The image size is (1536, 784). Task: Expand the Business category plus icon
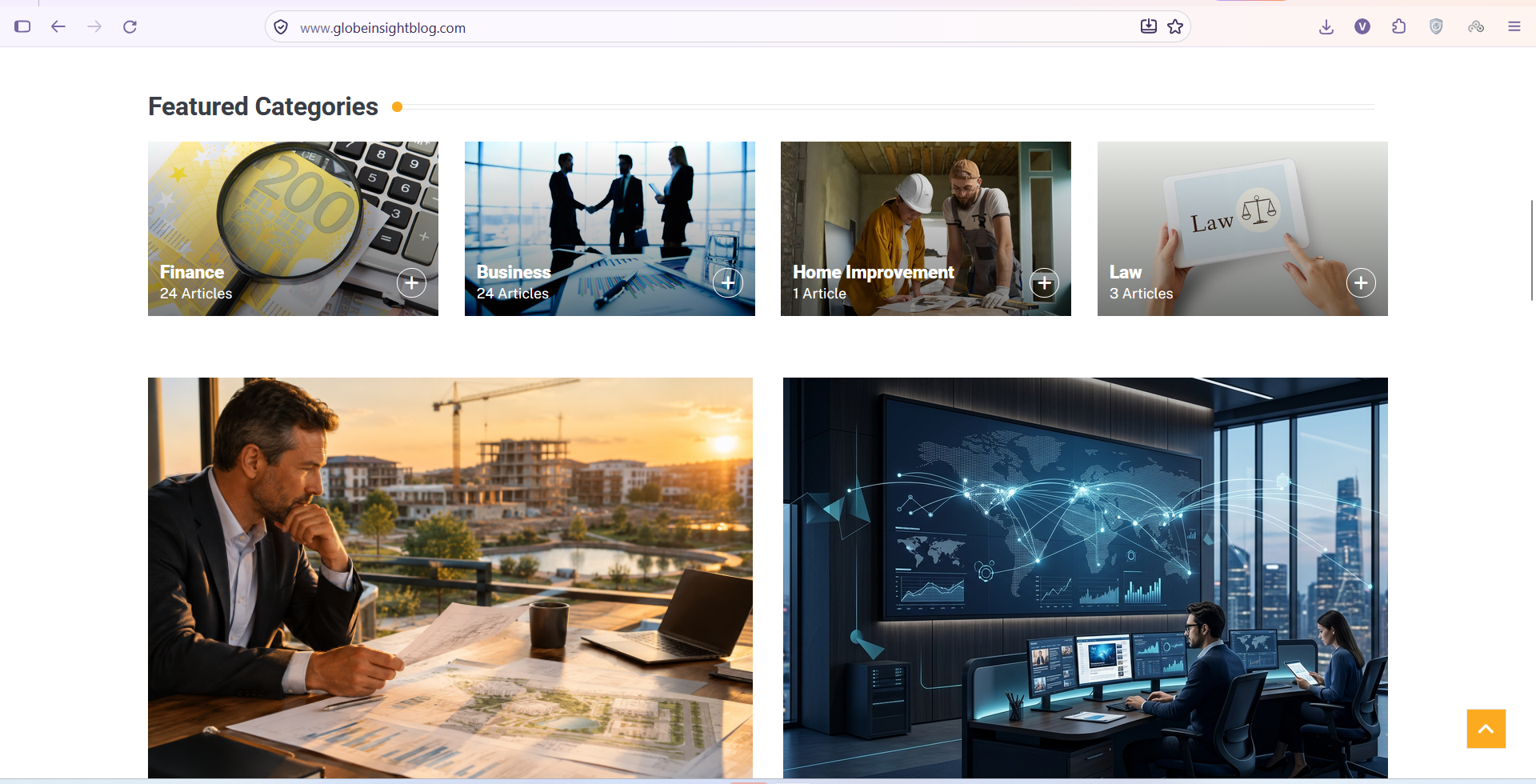point(728,282)
